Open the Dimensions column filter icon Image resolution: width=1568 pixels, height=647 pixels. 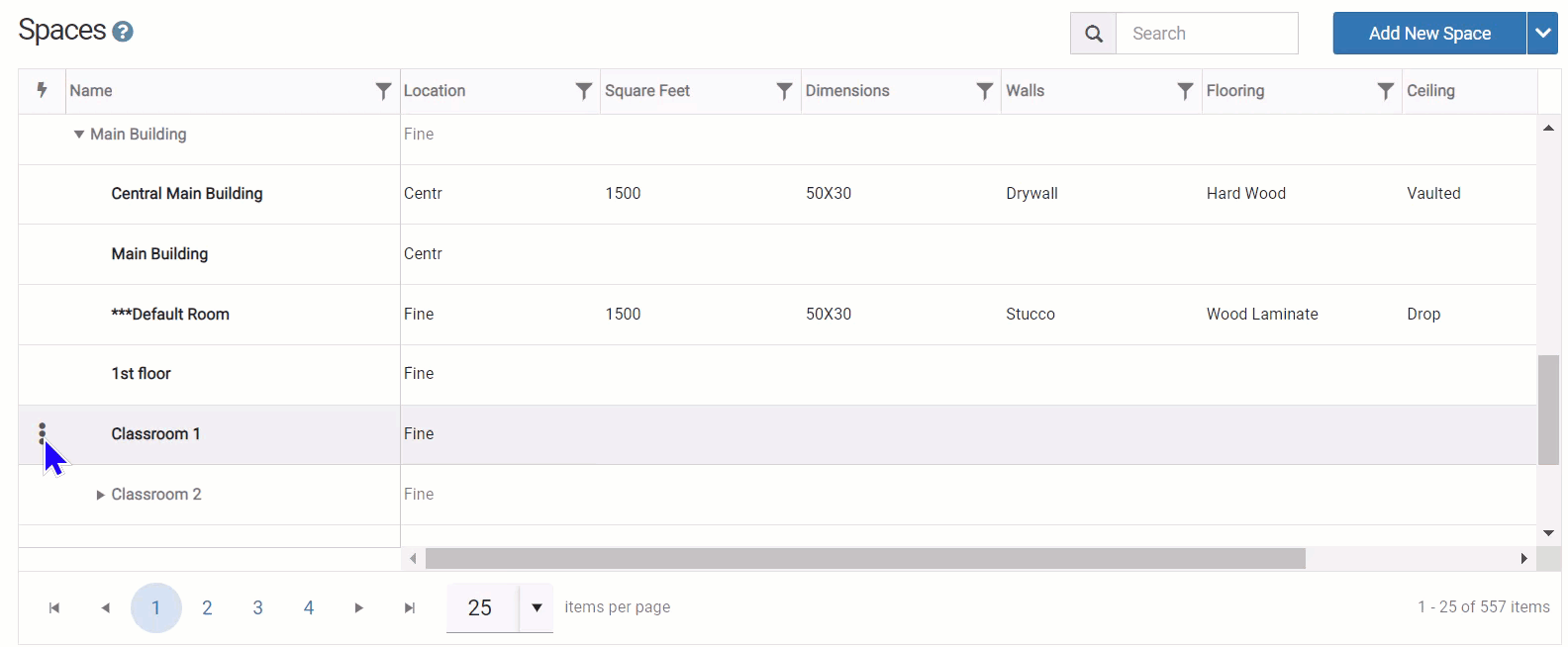click(984, 91)
